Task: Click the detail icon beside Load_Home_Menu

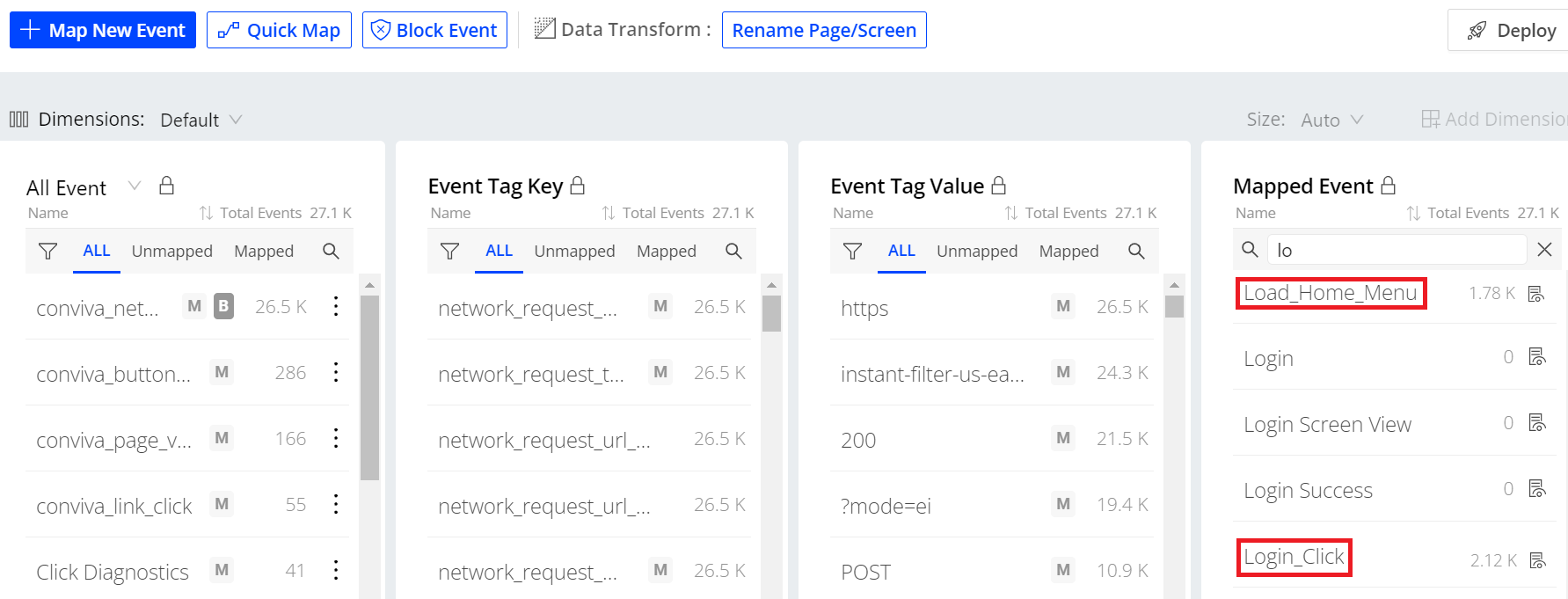Action: pyautogui.click(x=1536, y=293)
